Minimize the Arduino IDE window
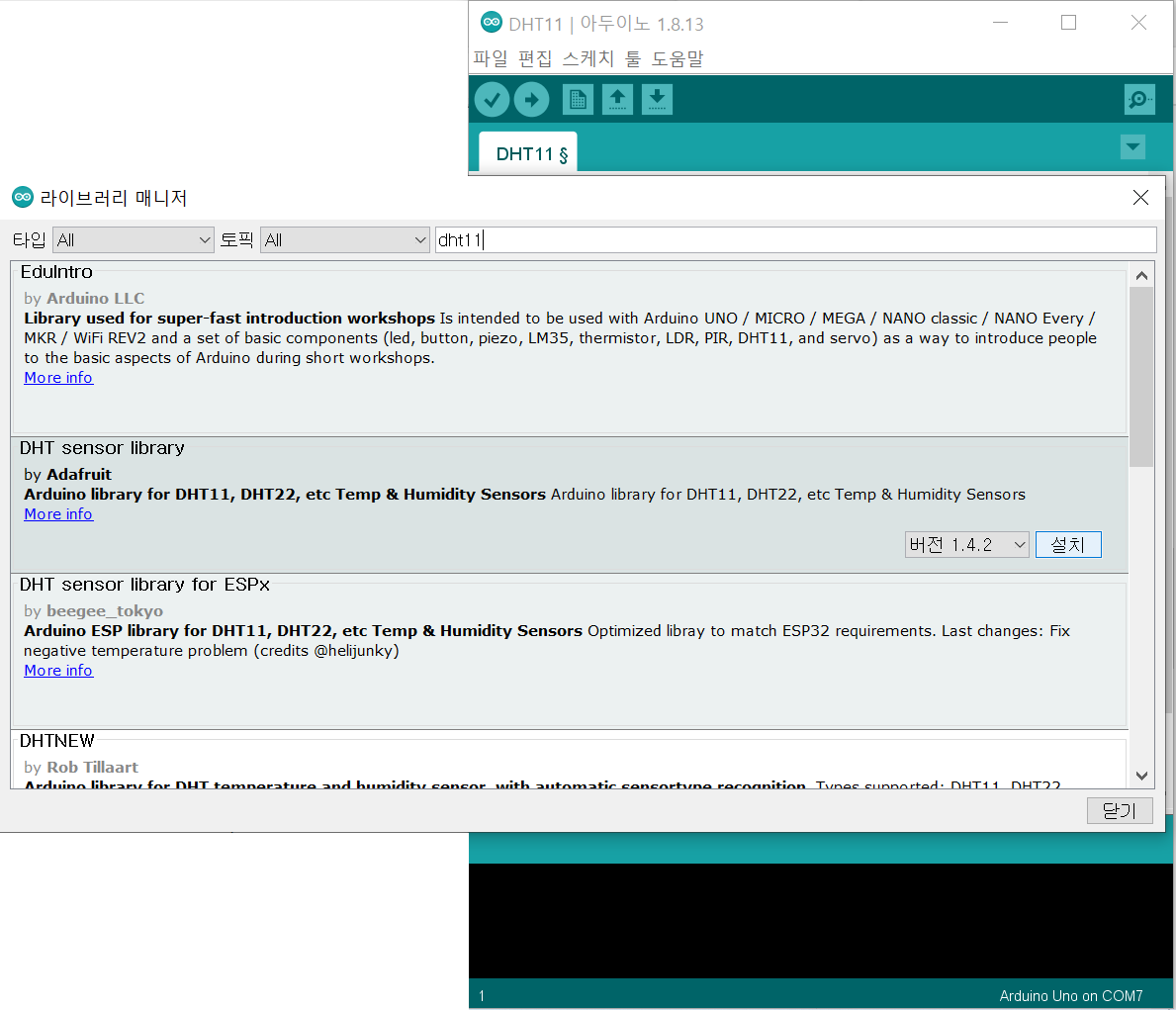1176x1010 pixels. (1000, 23)
